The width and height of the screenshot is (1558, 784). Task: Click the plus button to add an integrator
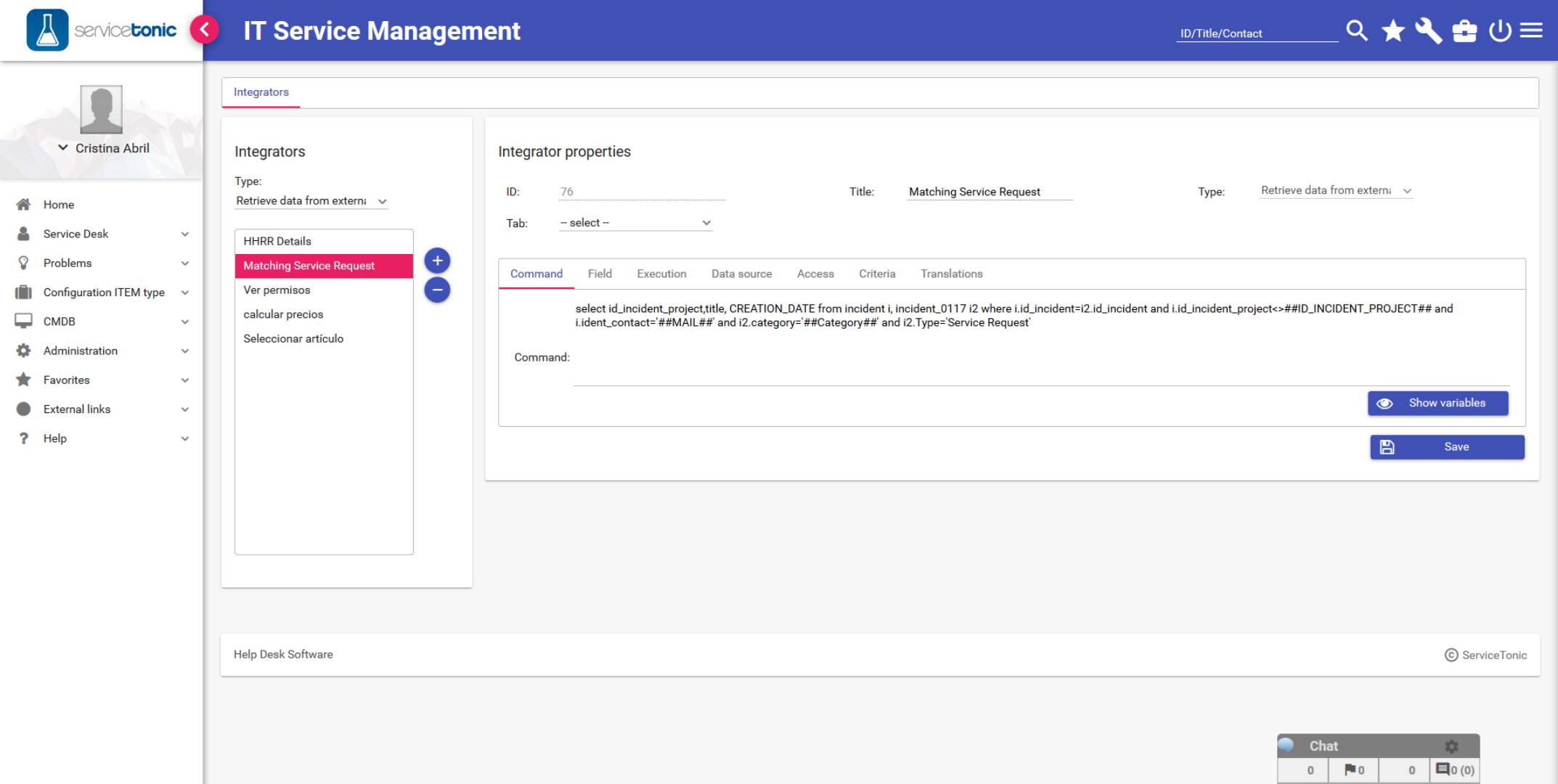tap(437, 259)
